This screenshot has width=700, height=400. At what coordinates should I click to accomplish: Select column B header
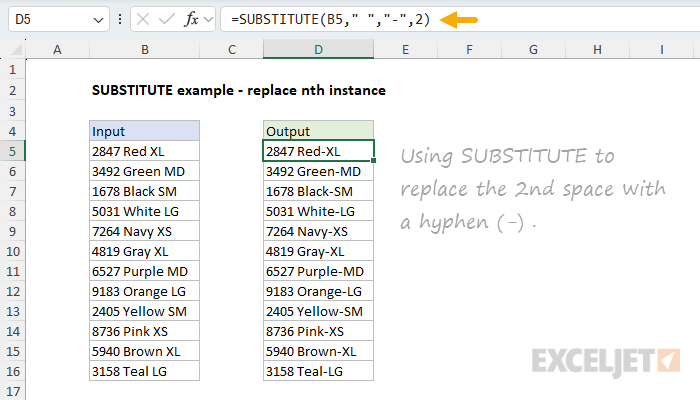coord(145,50)
